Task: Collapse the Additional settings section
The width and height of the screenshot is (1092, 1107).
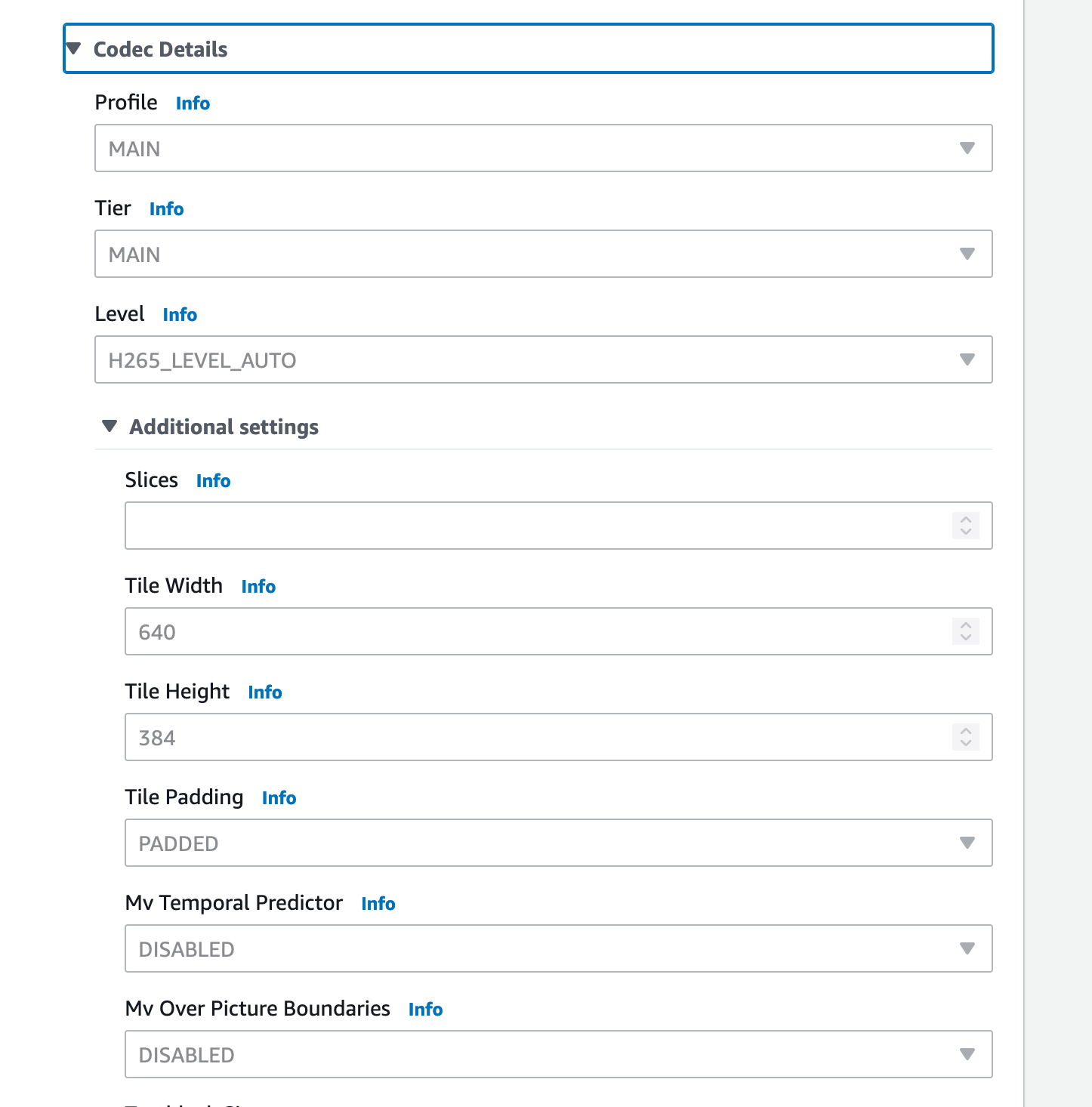Action: tap(210, 427)
